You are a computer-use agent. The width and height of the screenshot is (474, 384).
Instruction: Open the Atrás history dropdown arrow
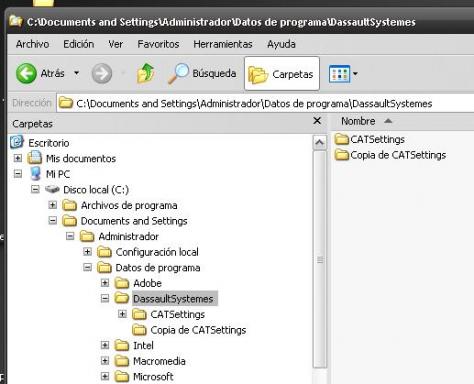77,73
